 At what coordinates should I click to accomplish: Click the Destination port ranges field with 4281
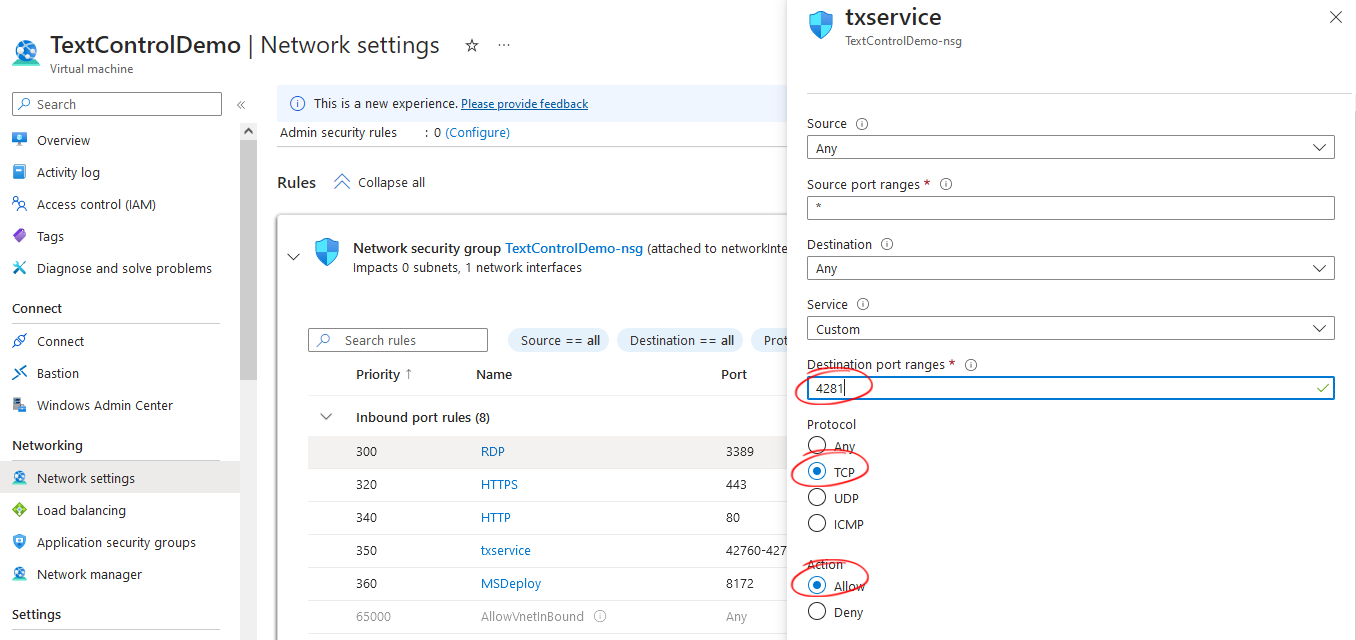click(1070, 388)
